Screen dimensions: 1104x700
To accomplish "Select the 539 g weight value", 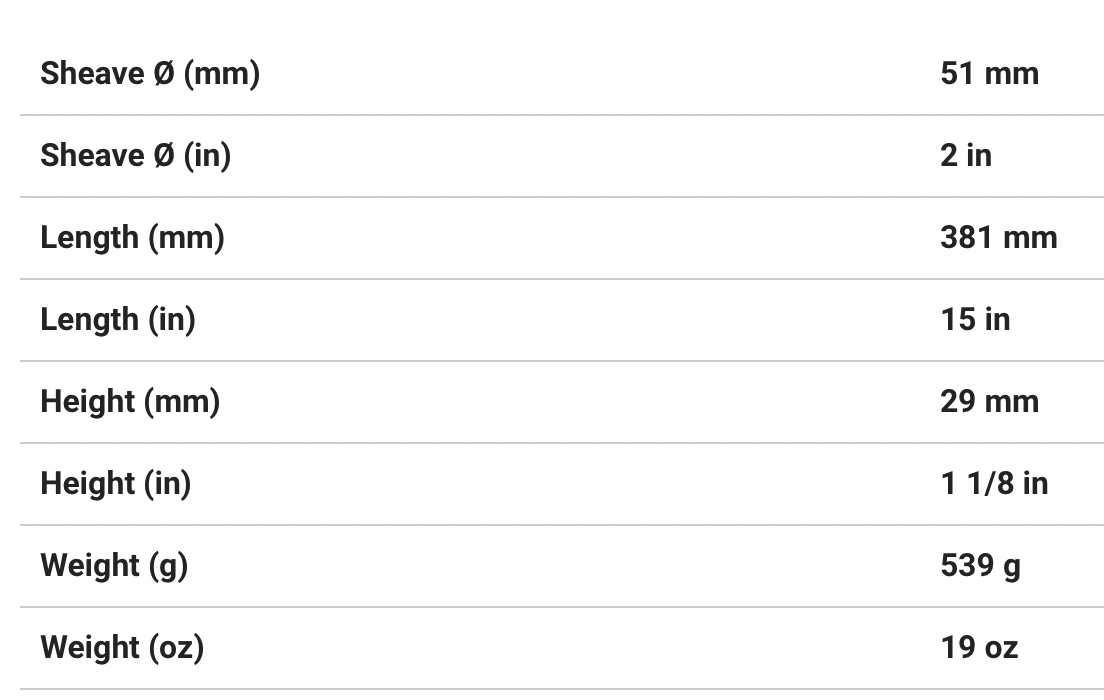I will (x=980, y=566).
